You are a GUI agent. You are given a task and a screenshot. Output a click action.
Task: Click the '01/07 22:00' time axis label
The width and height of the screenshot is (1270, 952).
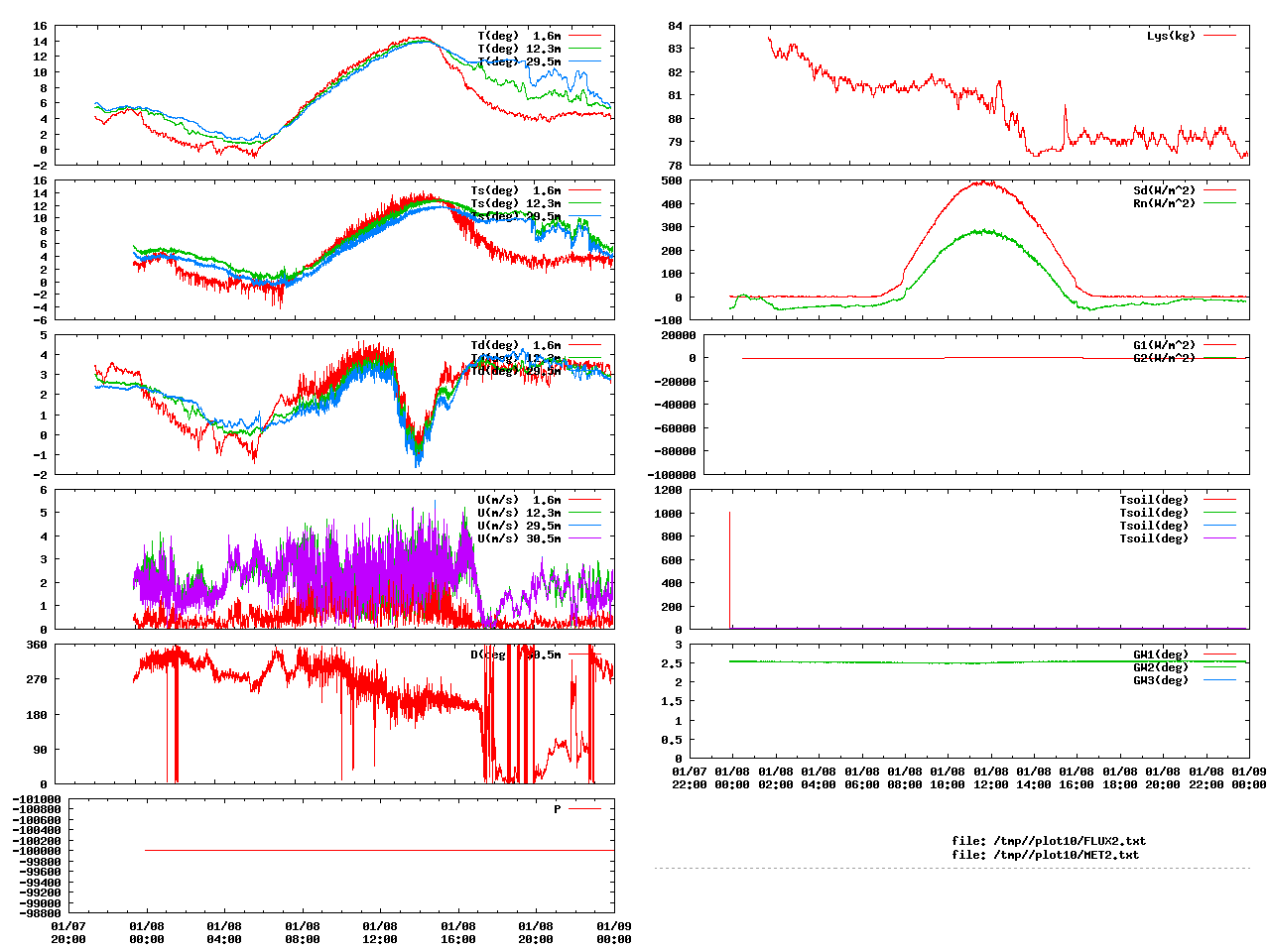pyautogui.click(x=690, y=777)
